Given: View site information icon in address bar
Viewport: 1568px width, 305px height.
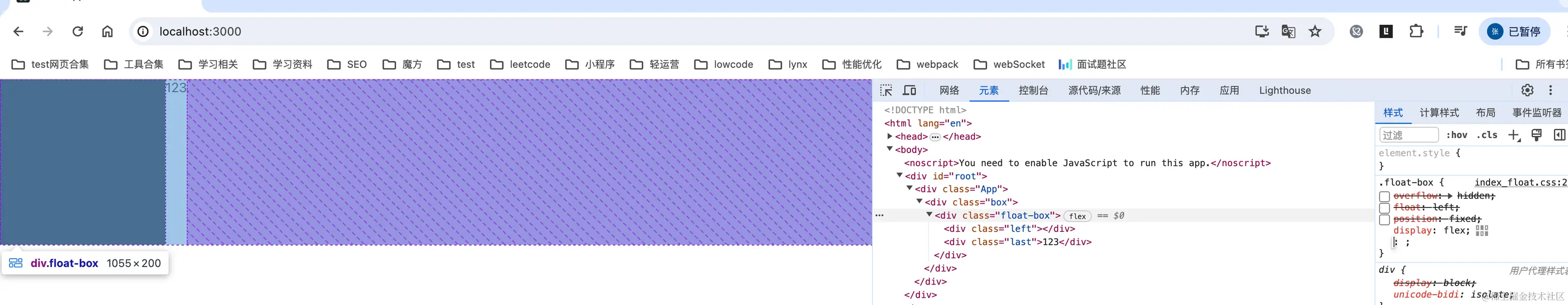Looking at the screenshot, I should 143,32.
